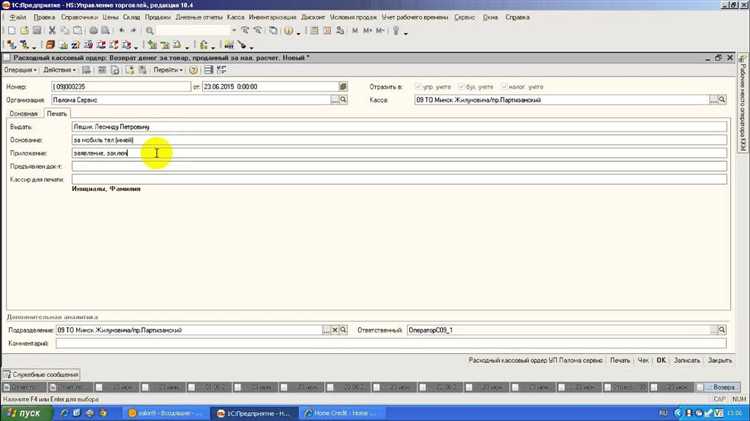Click the Undo arrow icon
Viewport: 750px width, 421px height.
(122, 31)
